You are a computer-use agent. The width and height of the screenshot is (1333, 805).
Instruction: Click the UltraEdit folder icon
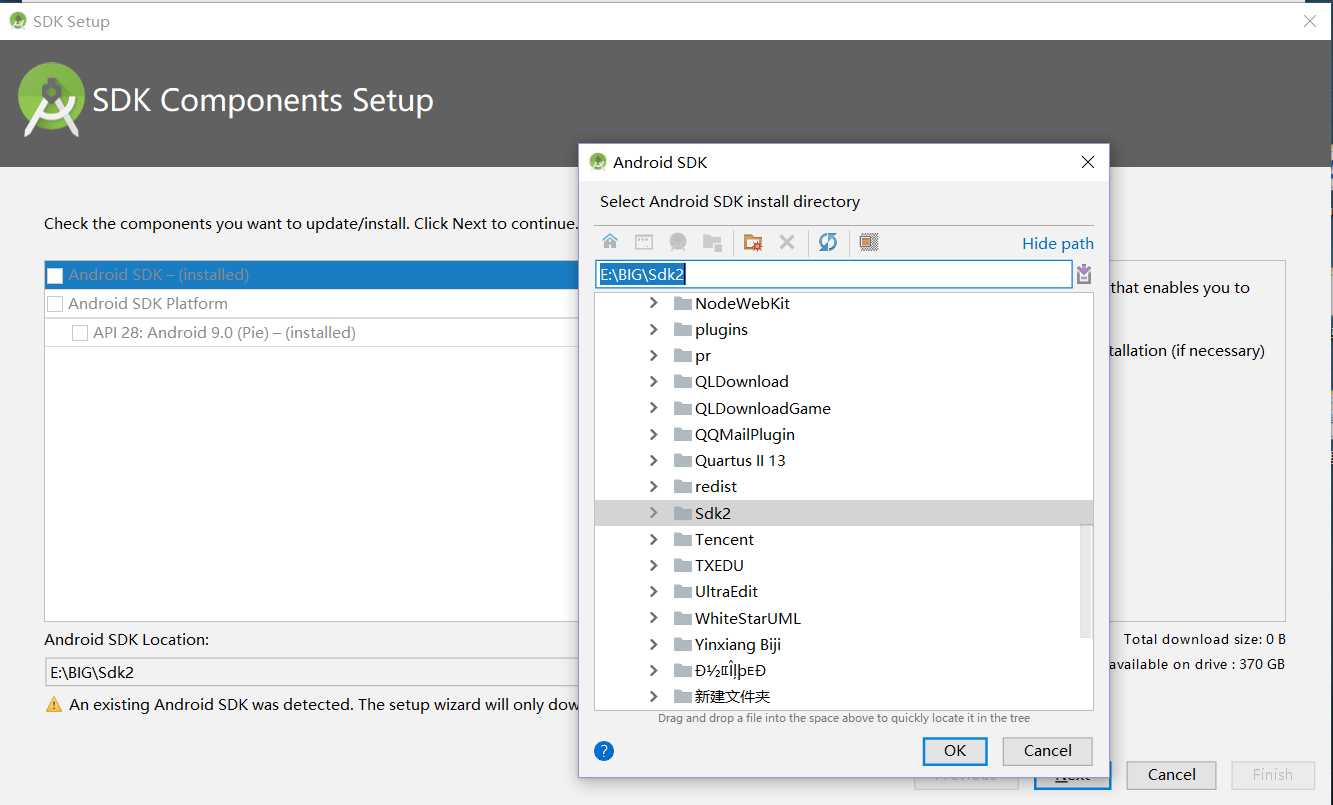click(683, 591)
